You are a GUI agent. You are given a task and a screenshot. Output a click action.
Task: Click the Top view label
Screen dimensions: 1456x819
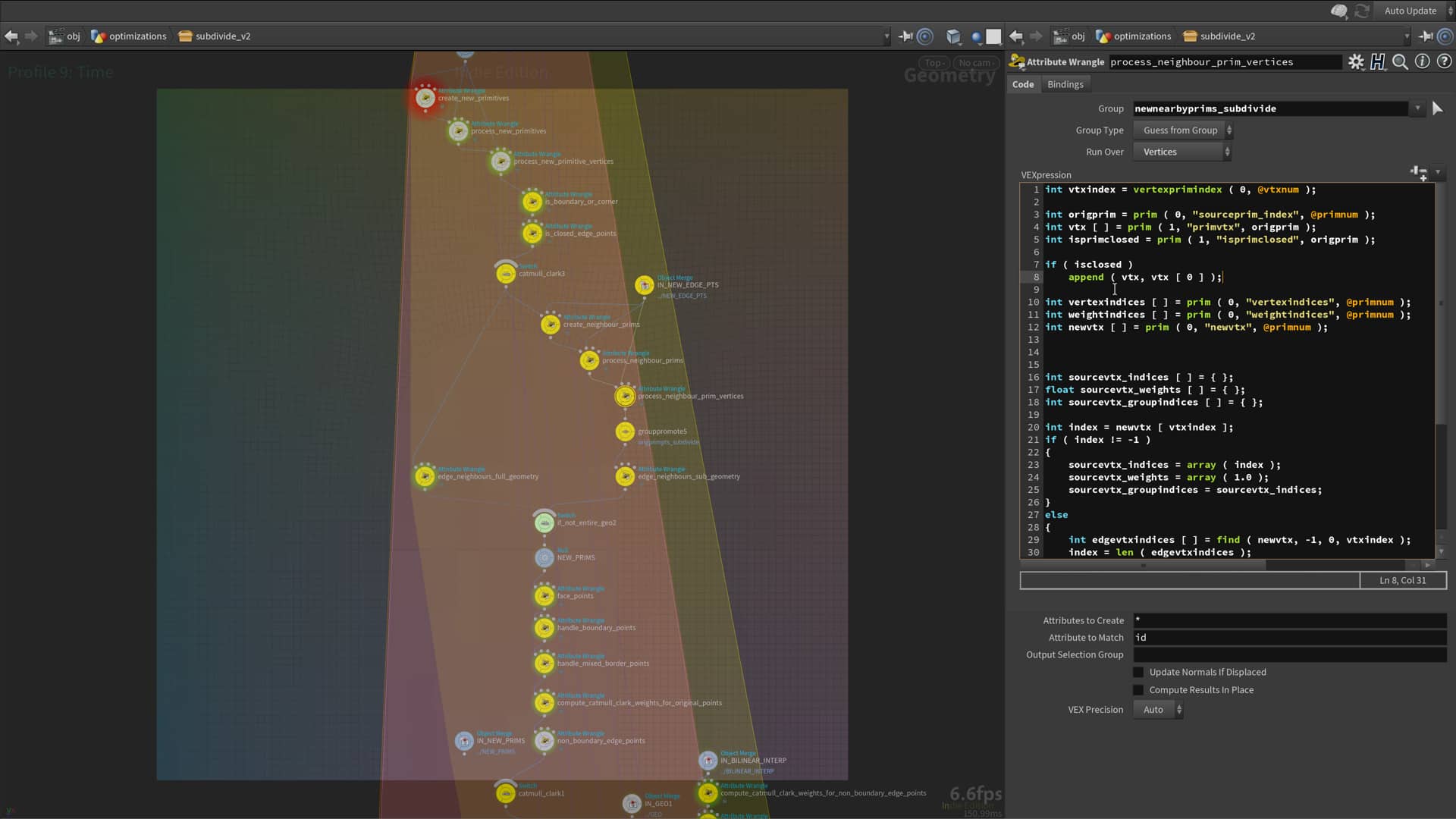[x=934, y=63]
